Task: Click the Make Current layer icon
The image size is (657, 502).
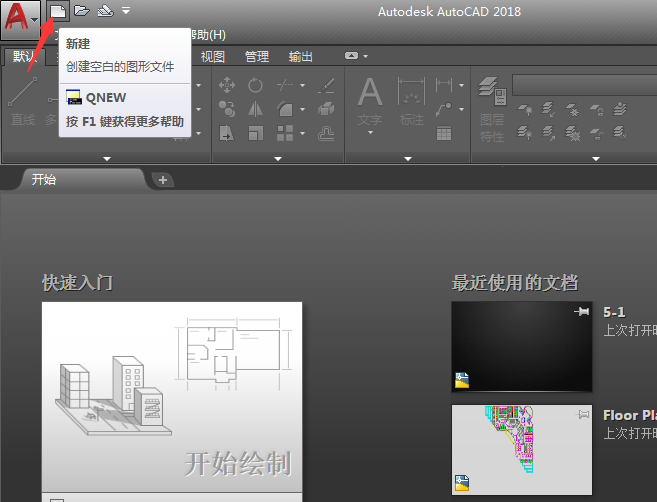Action: coord(620,110)
